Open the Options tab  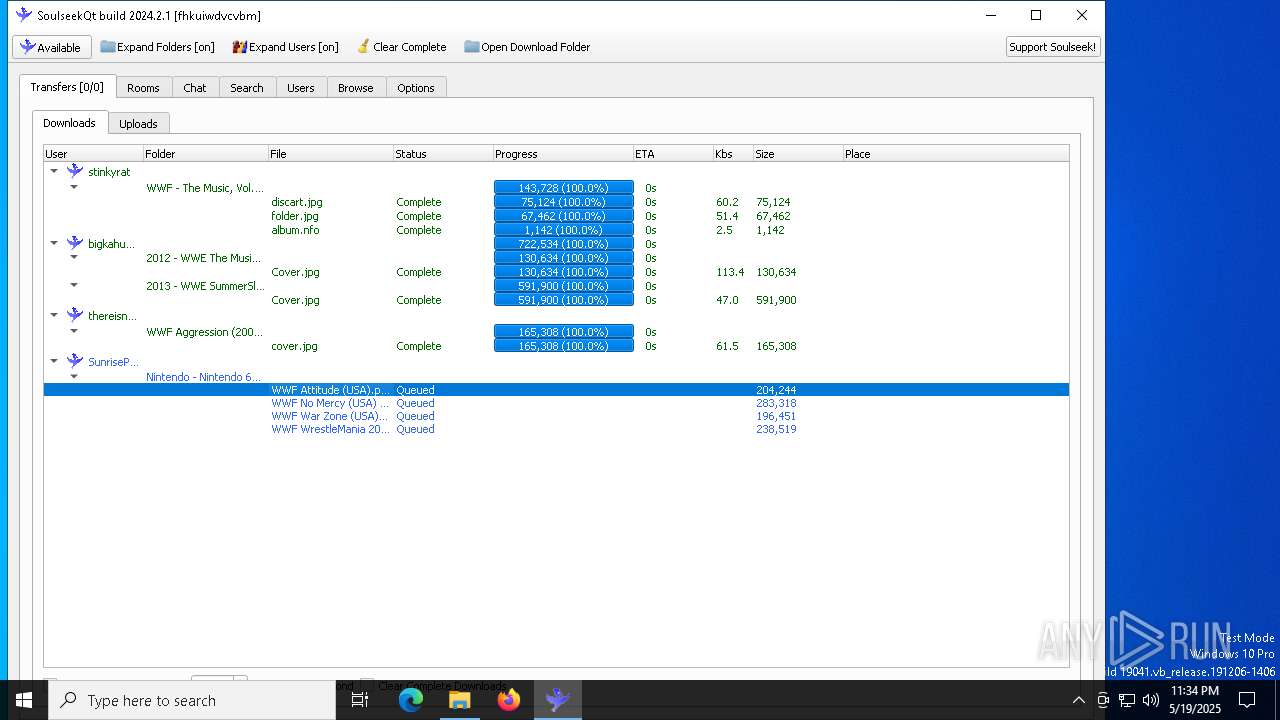tap(416, 88)
